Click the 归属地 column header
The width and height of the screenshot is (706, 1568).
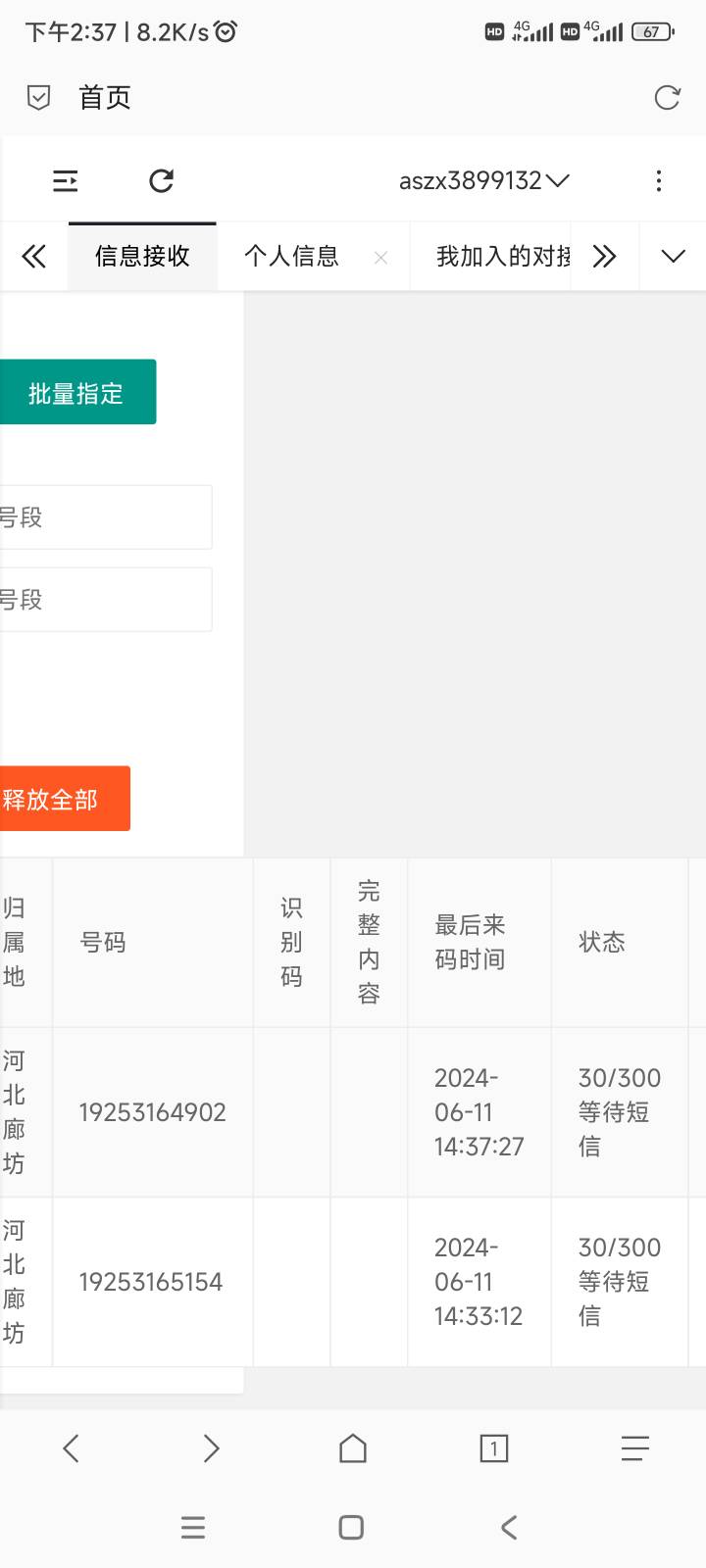14,943
